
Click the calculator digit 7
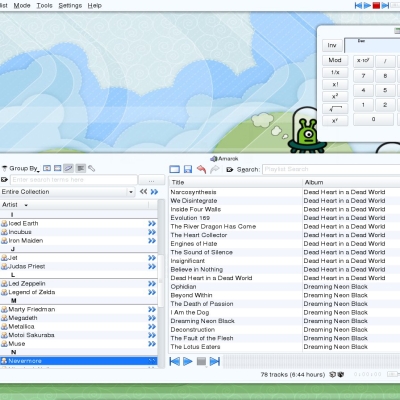[x=363, y=76]
